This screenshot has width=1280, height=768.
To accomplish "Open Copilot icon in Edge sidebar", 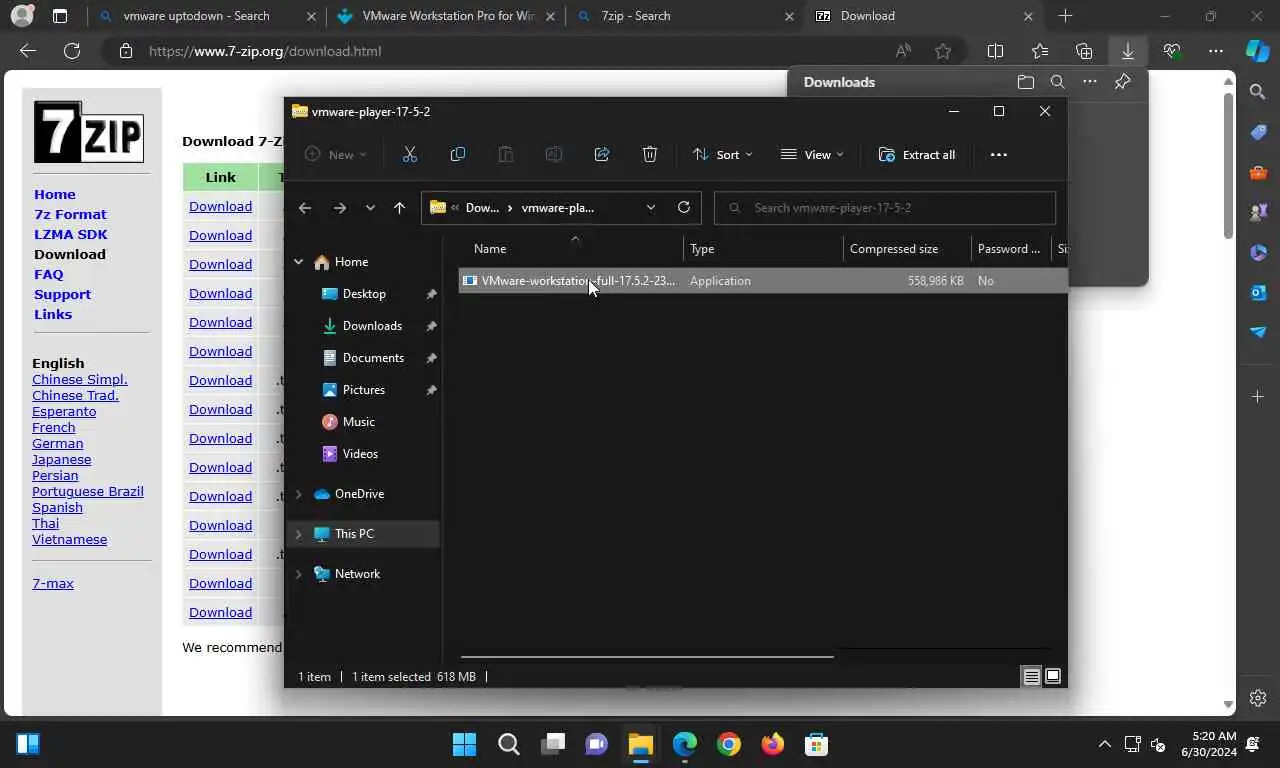I will click(x=1258, y=51).
